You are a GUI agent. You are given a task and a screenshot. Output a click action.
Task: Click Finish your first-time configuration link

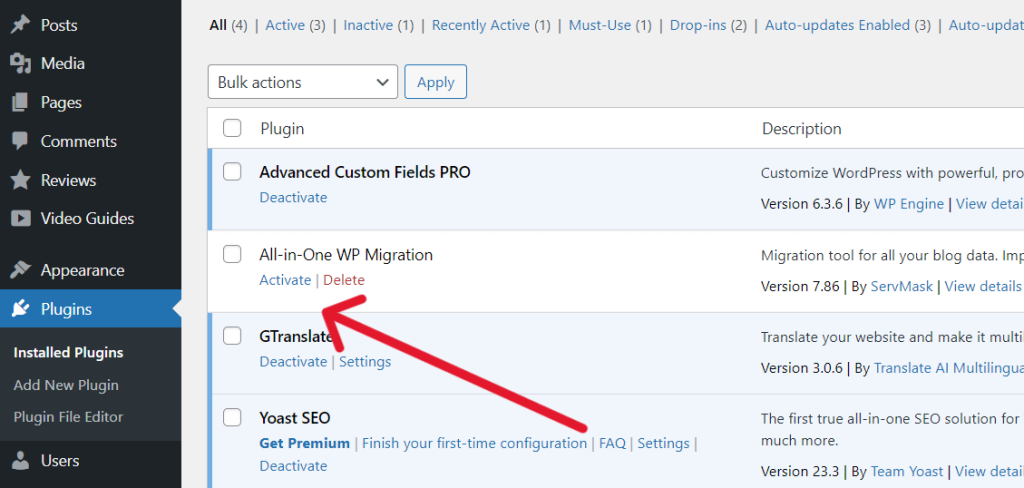click(475, 443)
